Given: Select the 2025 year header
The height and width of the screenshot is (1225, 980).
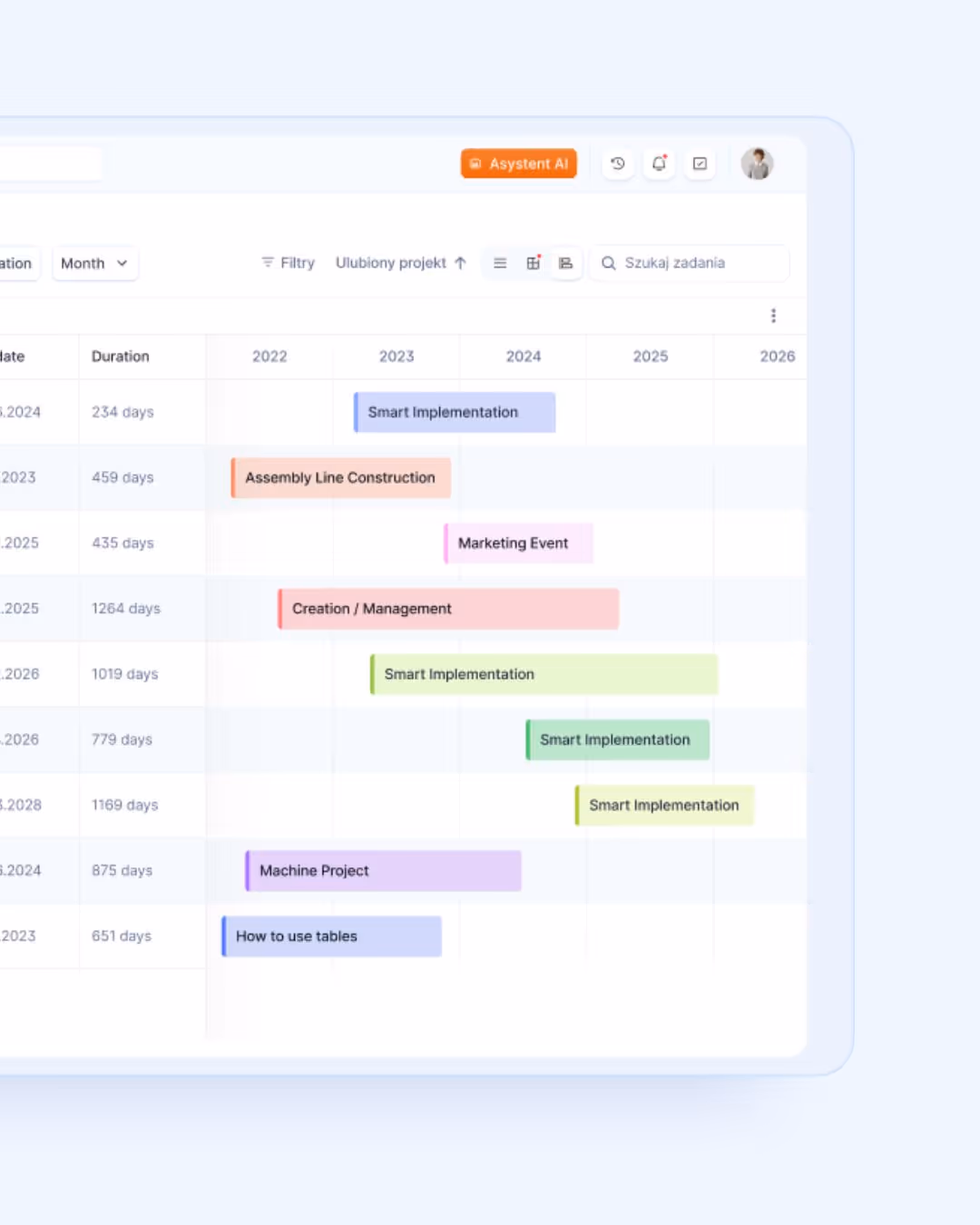Looking at the screenshot, I should [x=651, y=357].
